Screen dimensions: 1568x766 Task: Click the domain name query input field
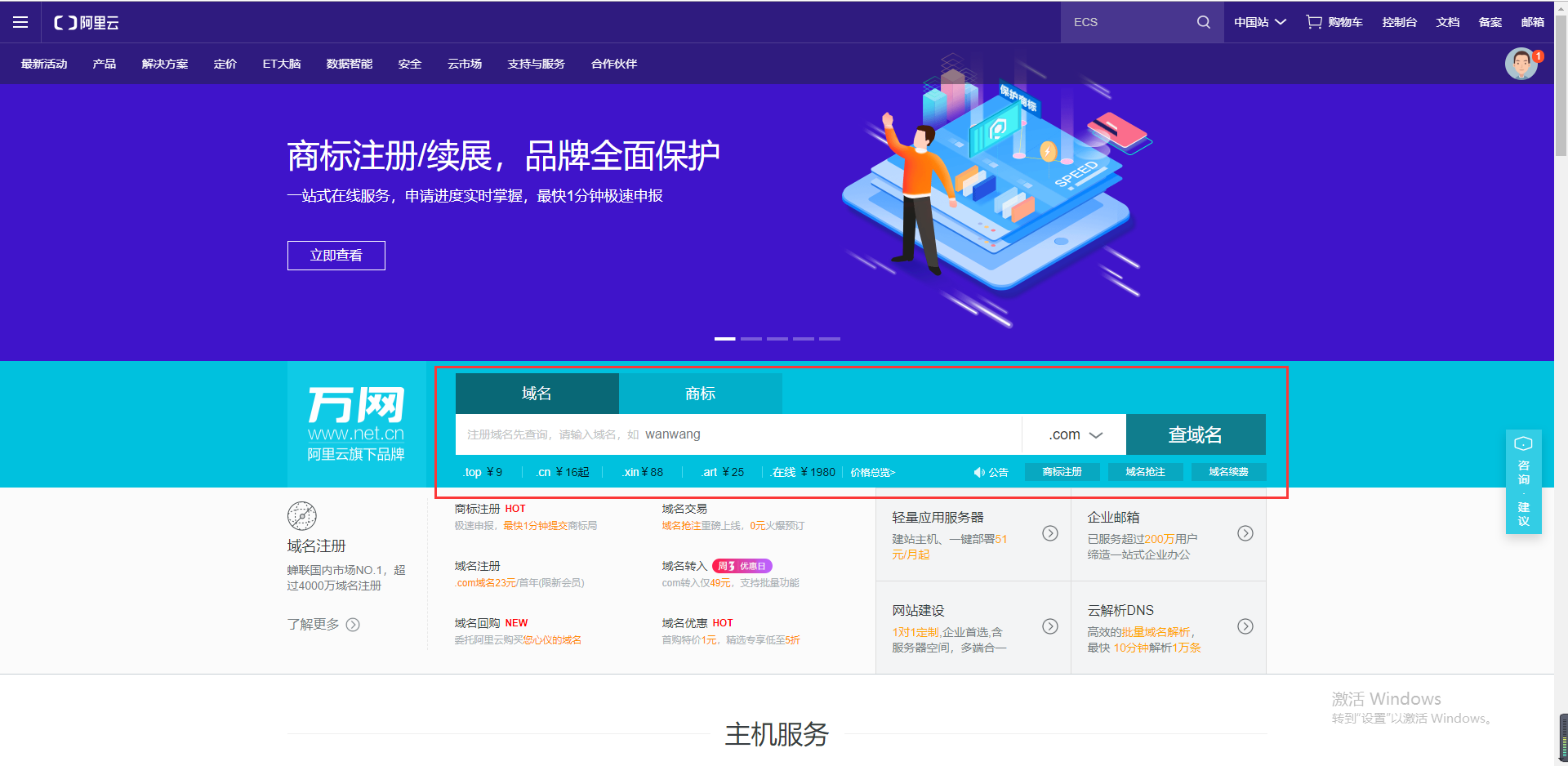pyautogui.click(x=735, y=434)
